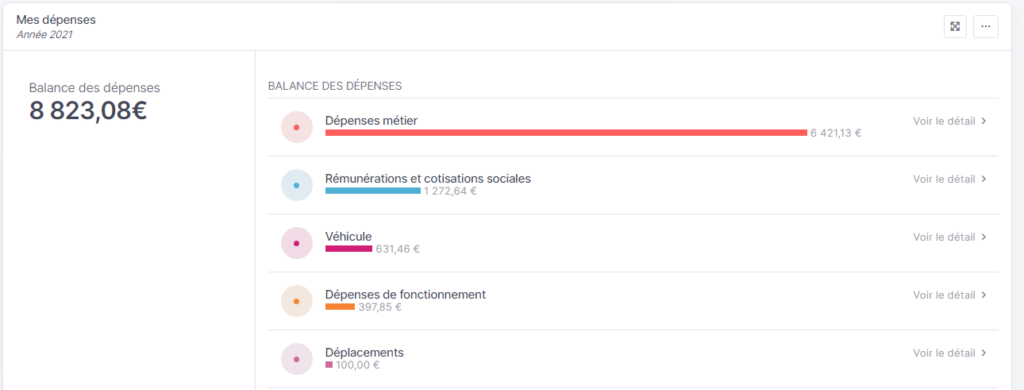Click the Mes dépenses widget title

tap(56, 20)
